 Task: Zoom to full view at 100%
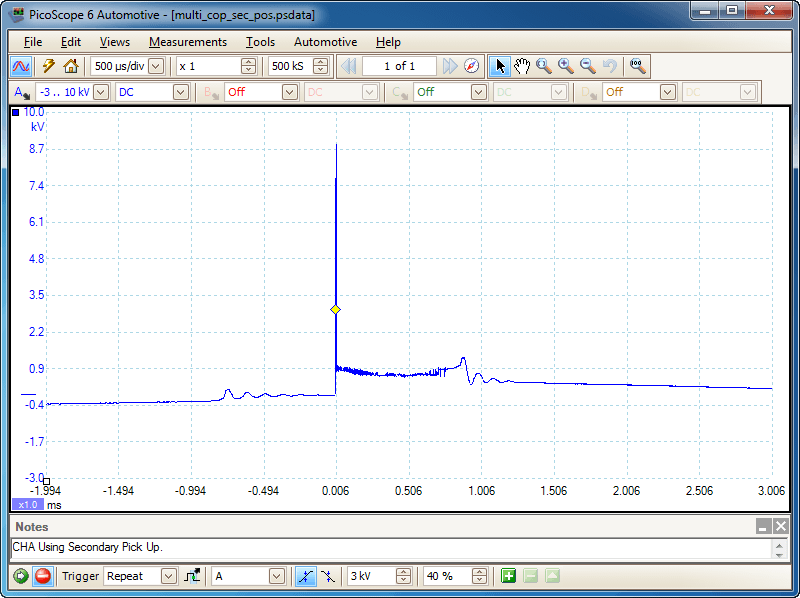coord(638,66)
